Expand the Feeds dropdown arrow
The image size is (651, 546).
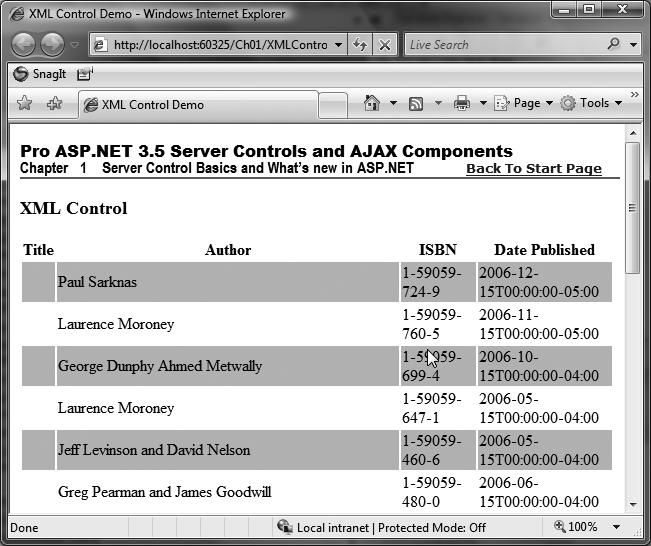438,103
